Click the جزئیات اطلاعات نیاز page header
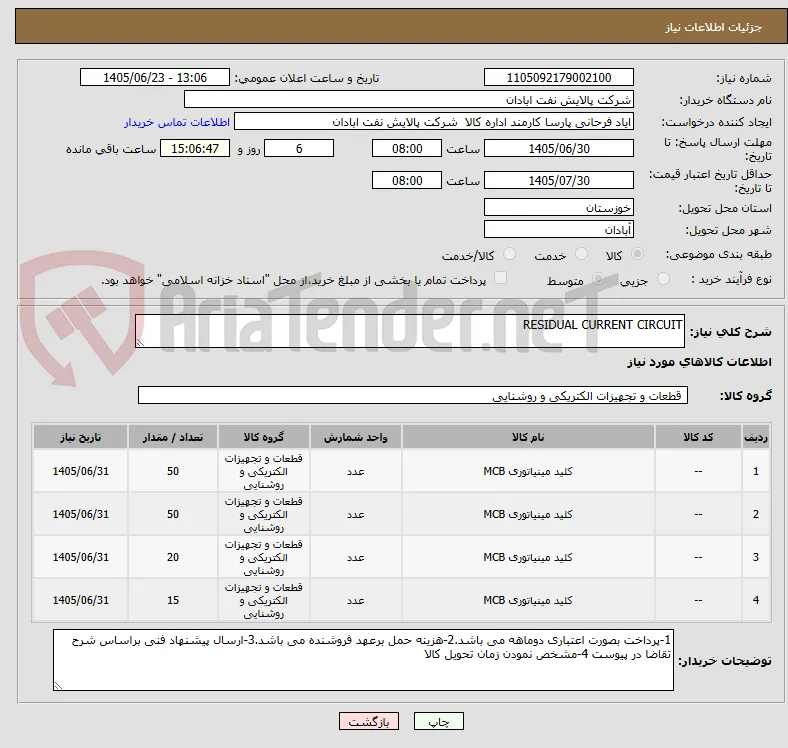The width and height of the screenshot is (788, 748). [713, 27]
